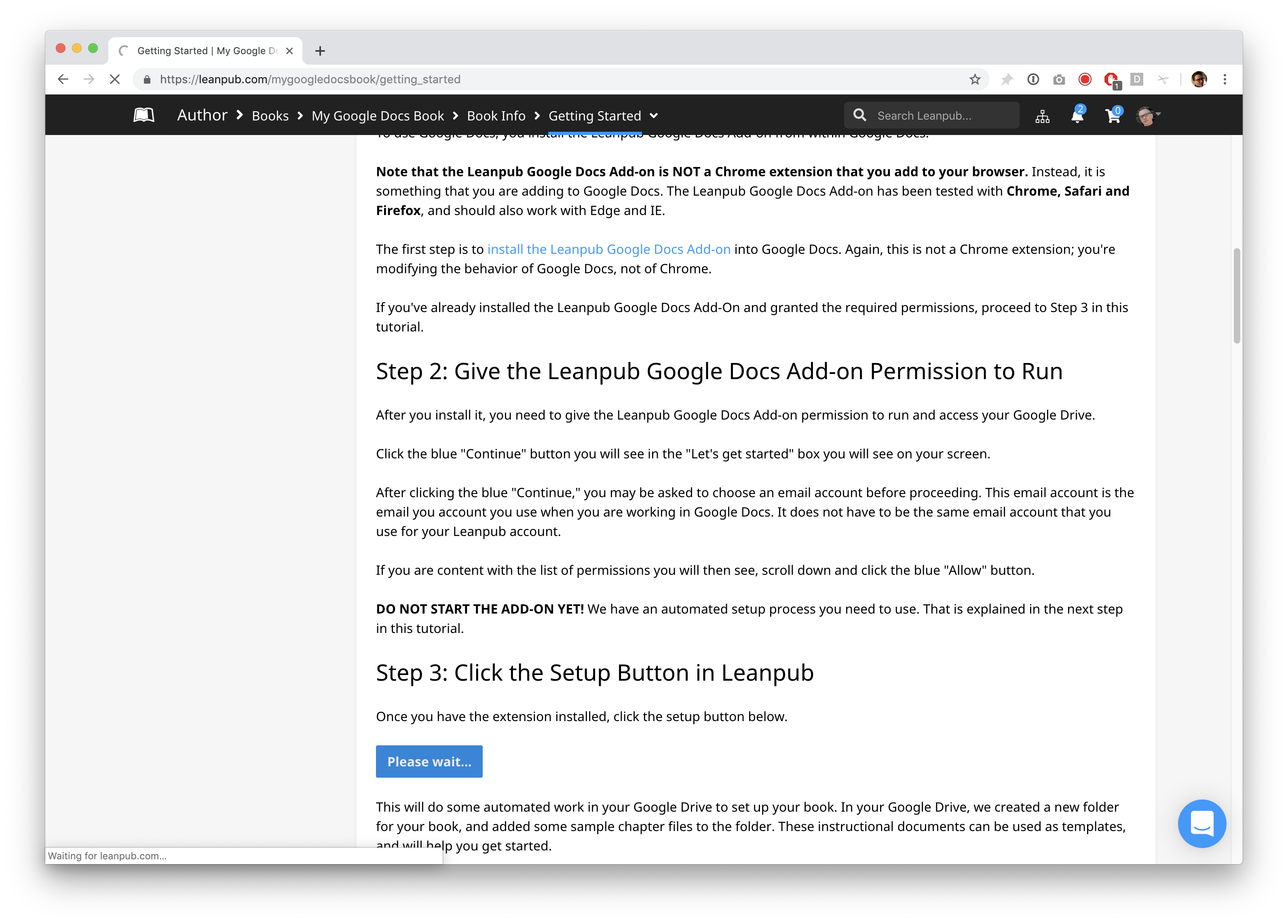1288x924 pixels.
Task: Click the Please wait... setup button
Action: tap(429, 761)
